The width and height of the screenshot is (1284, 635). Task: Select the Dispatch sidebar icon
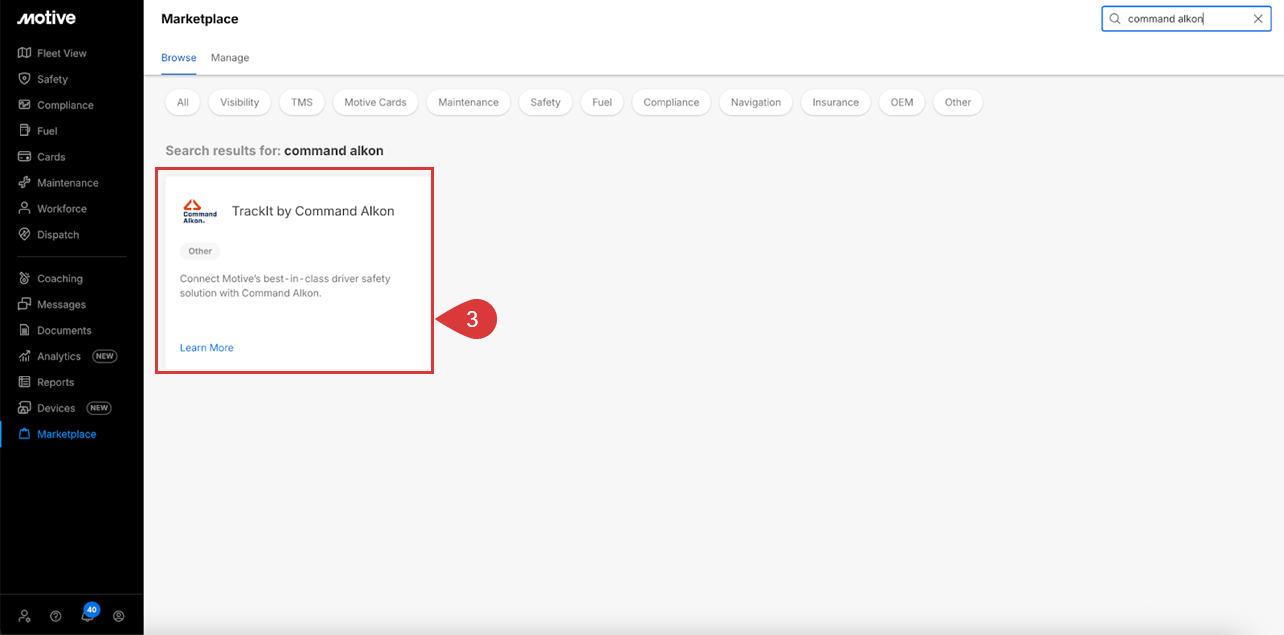[x=24, y=234]
